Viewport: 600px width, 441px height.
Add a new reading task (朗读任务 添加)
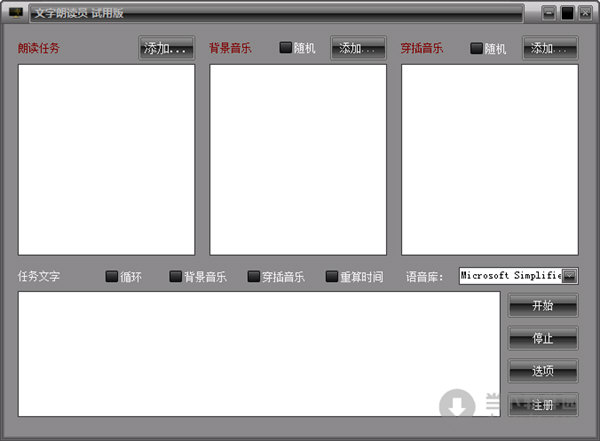pos(167,48)
